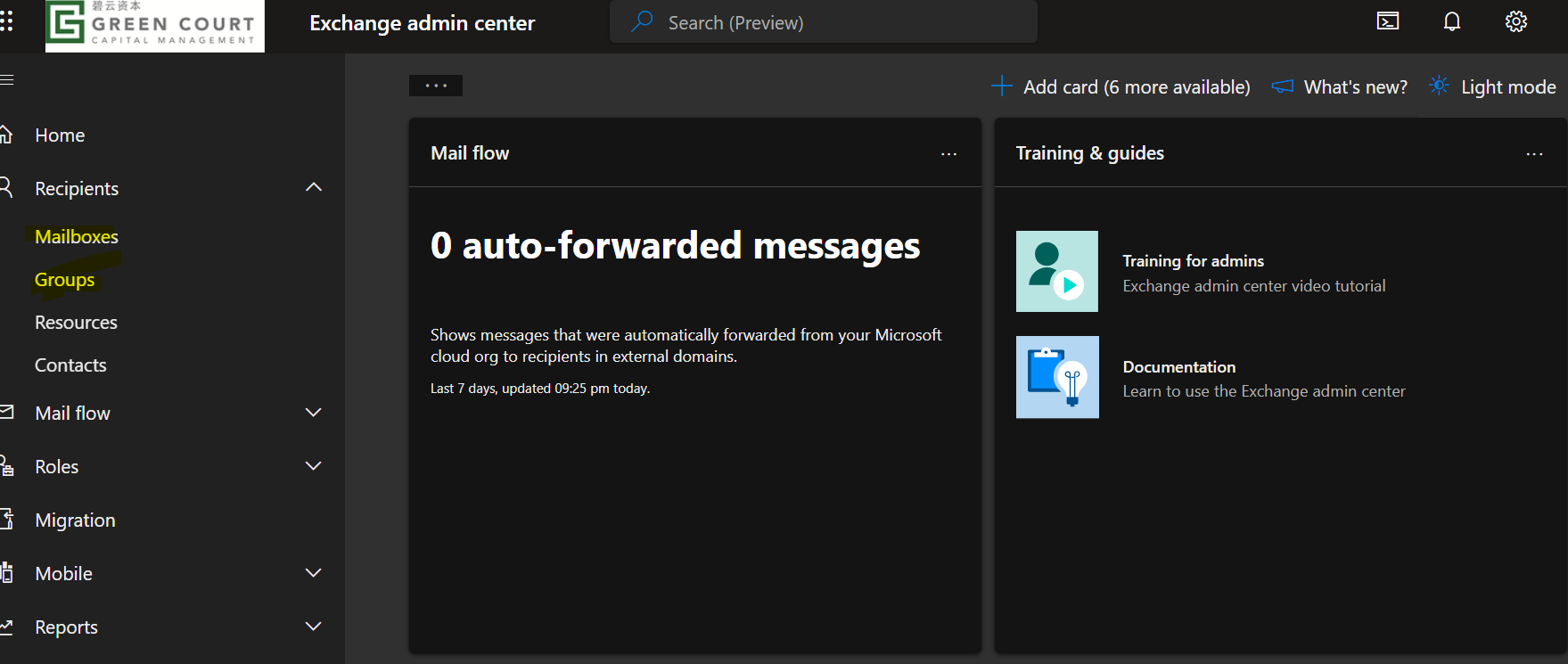Click in the Search (Preview) field
1568x664 pixels.
point(824,21)
